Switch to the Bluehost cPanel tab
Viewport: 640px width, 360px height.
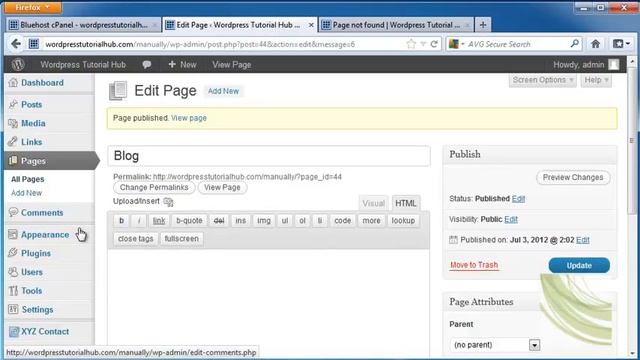83,25
